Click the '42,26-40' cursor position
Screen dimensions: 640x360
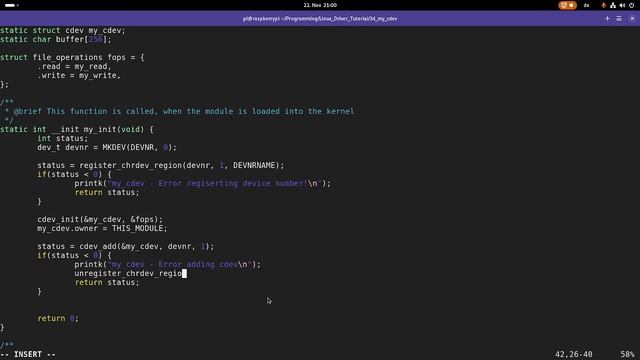click(573, 354)
